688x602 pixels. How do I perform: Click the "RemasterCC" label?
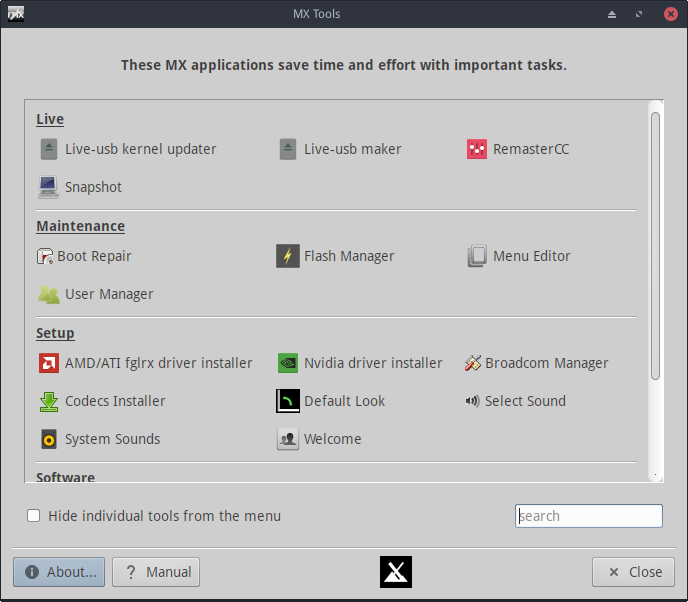coord(531,149)
